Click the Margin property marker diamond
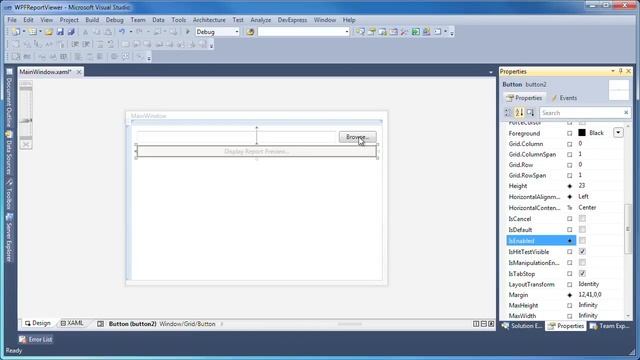This screenshot has height=360, width=640. [x=570, y=295]
